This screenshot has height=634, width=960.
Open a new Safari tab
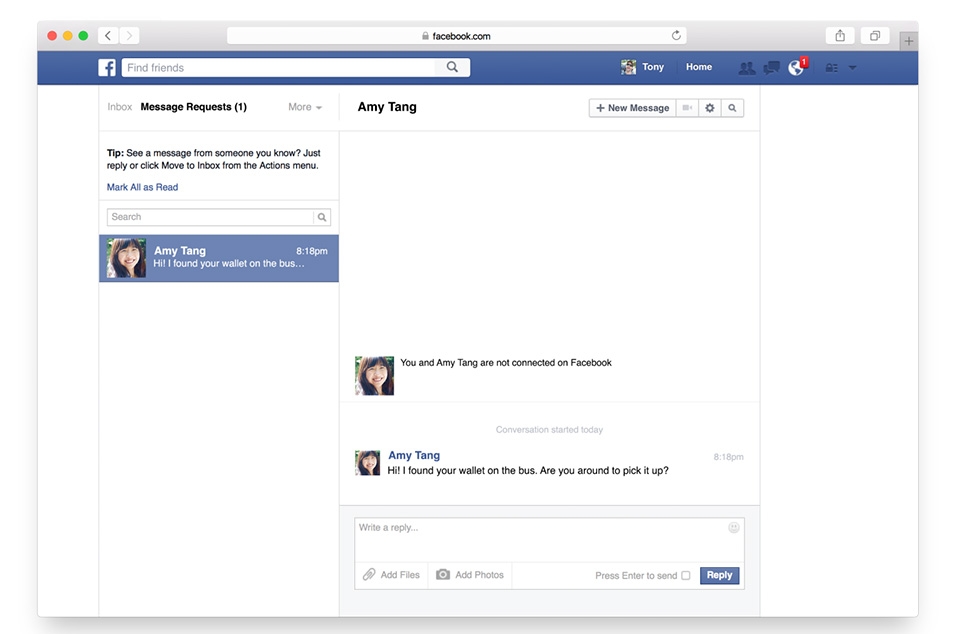click(909, 41)
